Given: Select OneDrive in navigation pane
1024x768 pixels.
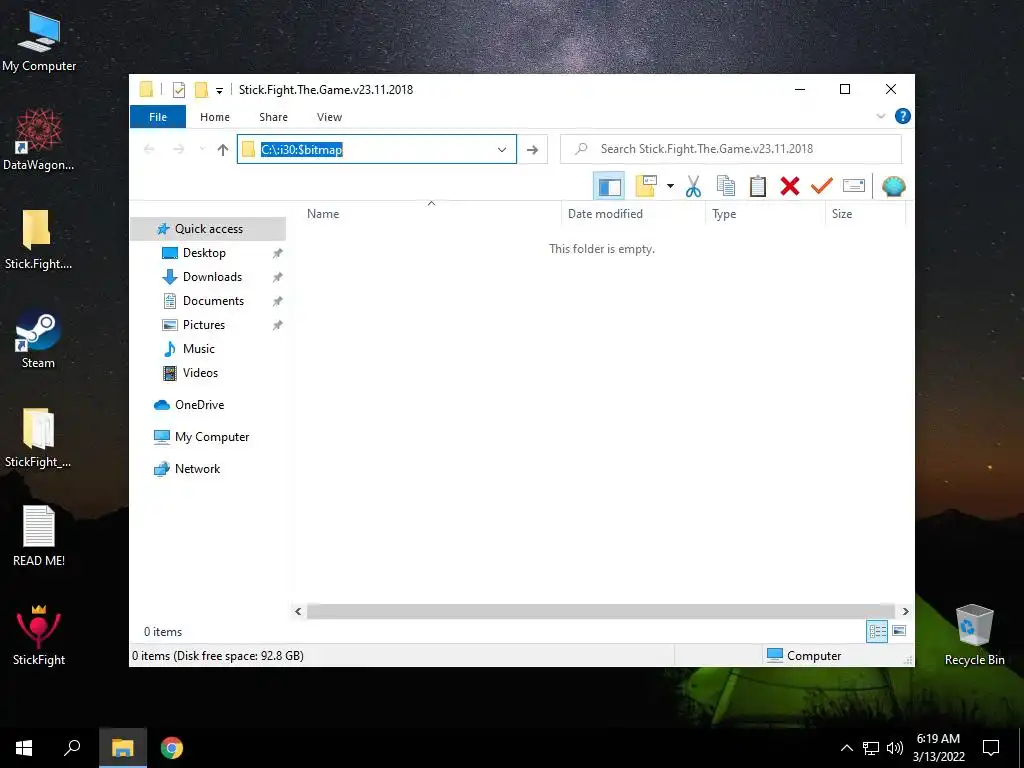Looking at the screenshot, I should pos(199,405).
